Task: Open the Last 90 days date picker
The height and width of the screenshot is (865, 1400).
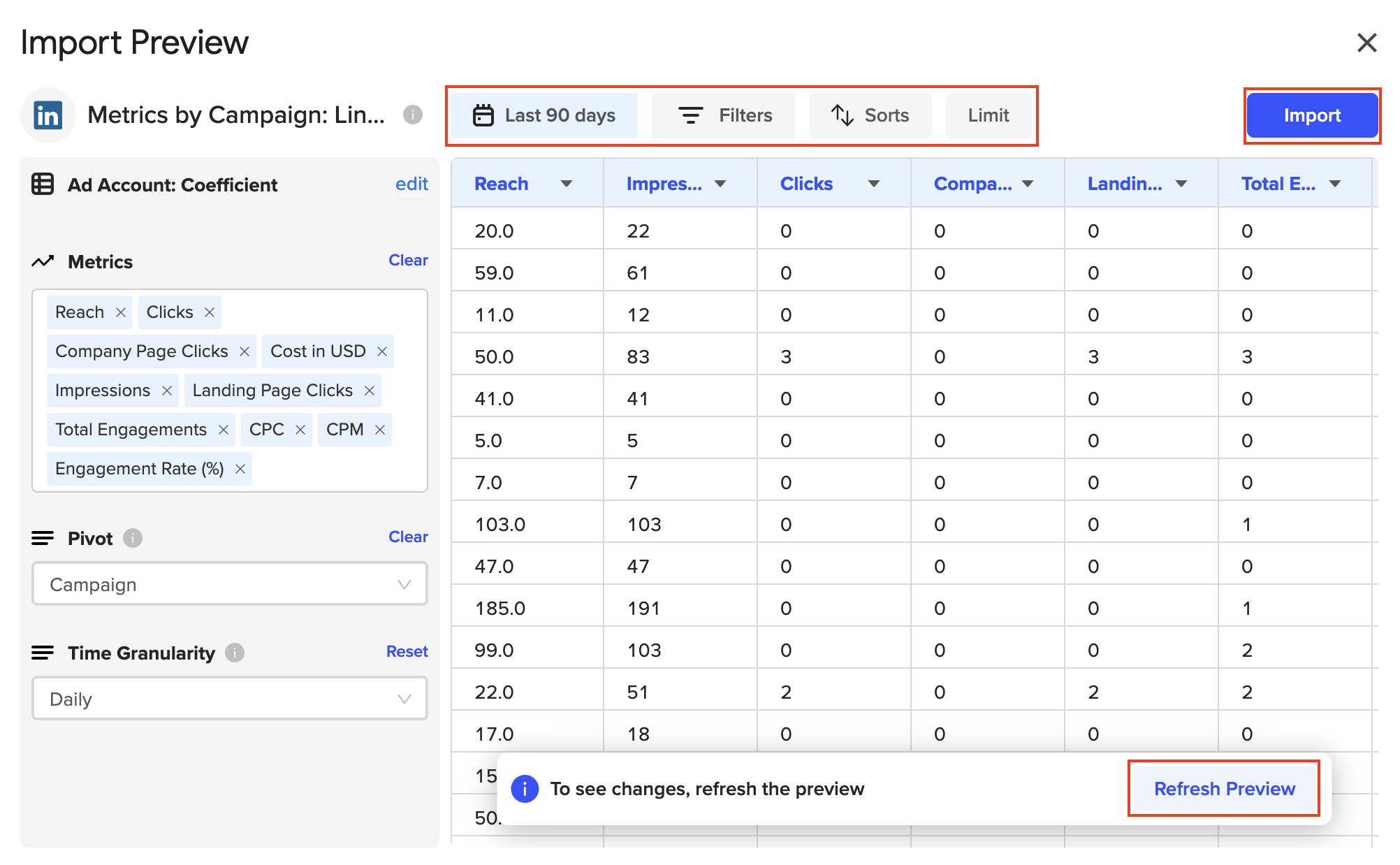Action: [544, 115]
